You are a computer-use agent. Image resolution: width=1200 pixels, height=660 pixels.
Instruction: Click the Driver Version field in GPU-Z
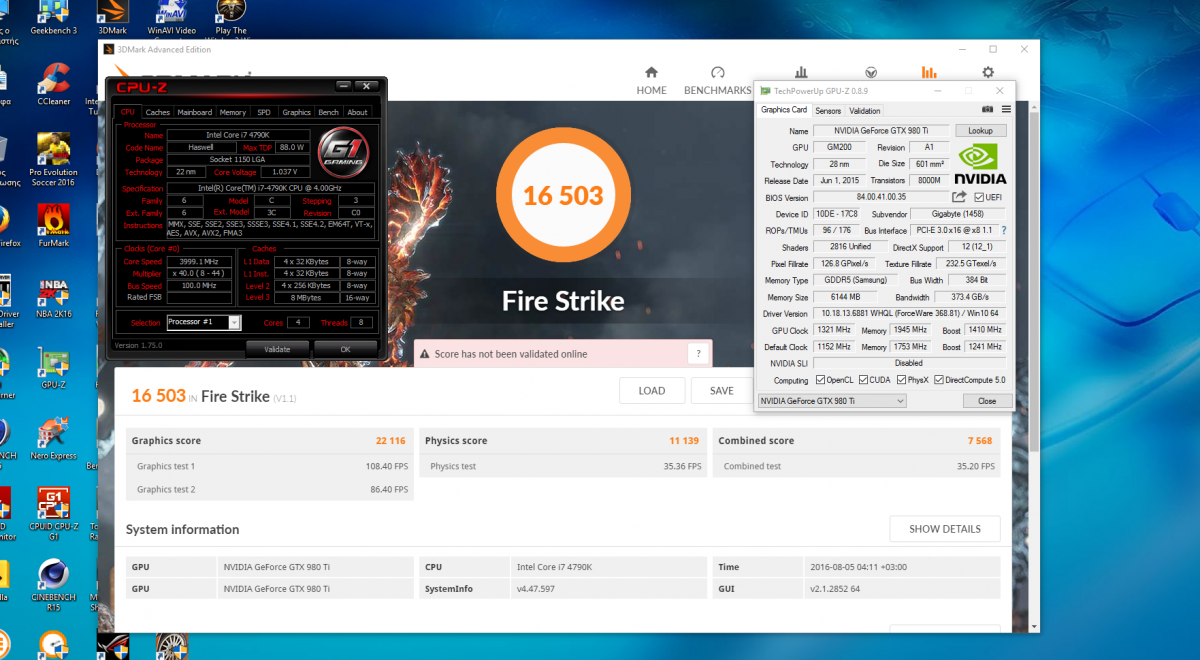click(909, 313)
